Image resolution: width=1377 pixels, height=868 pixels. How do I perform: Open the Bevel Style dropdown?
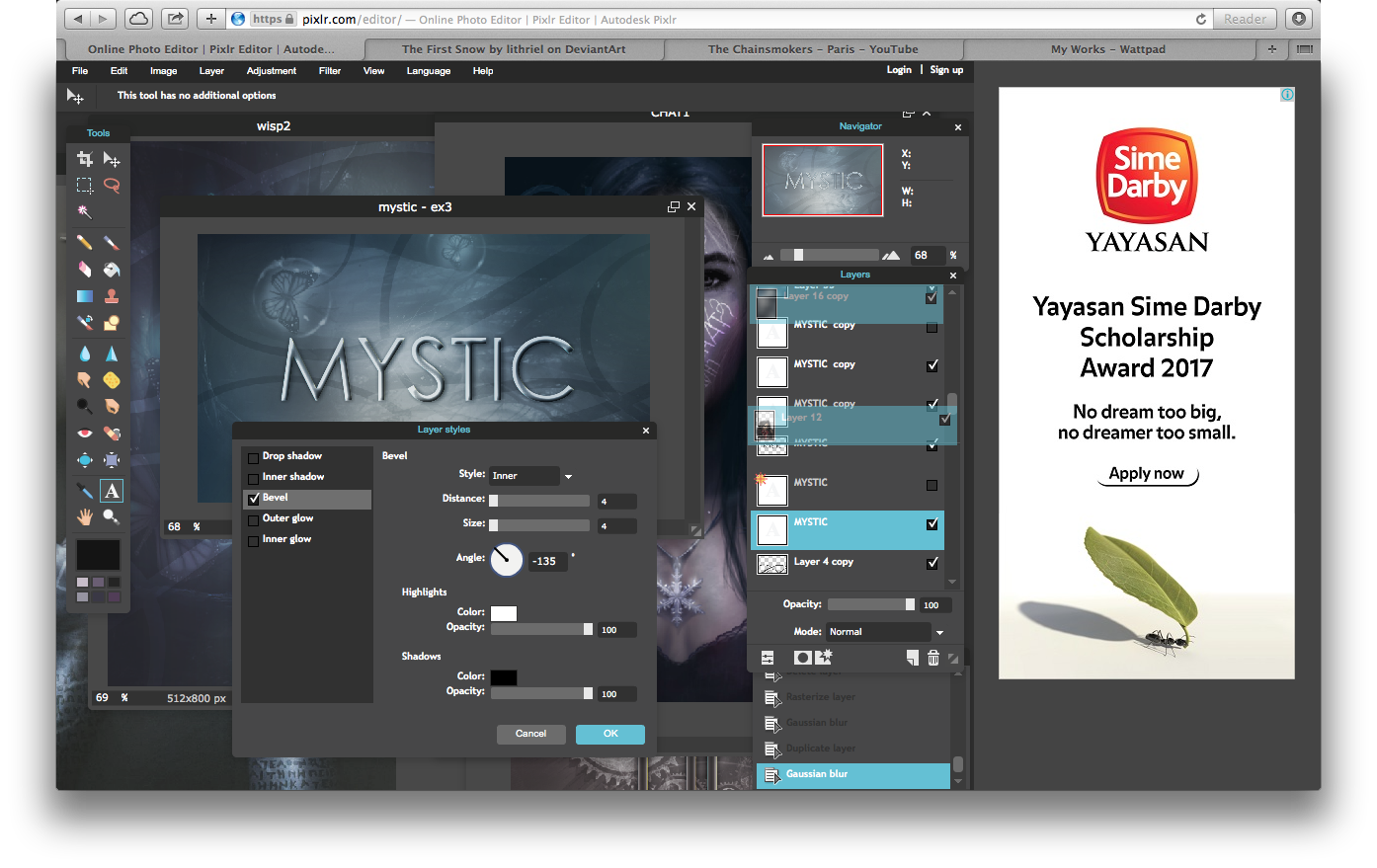click(531, 476)
